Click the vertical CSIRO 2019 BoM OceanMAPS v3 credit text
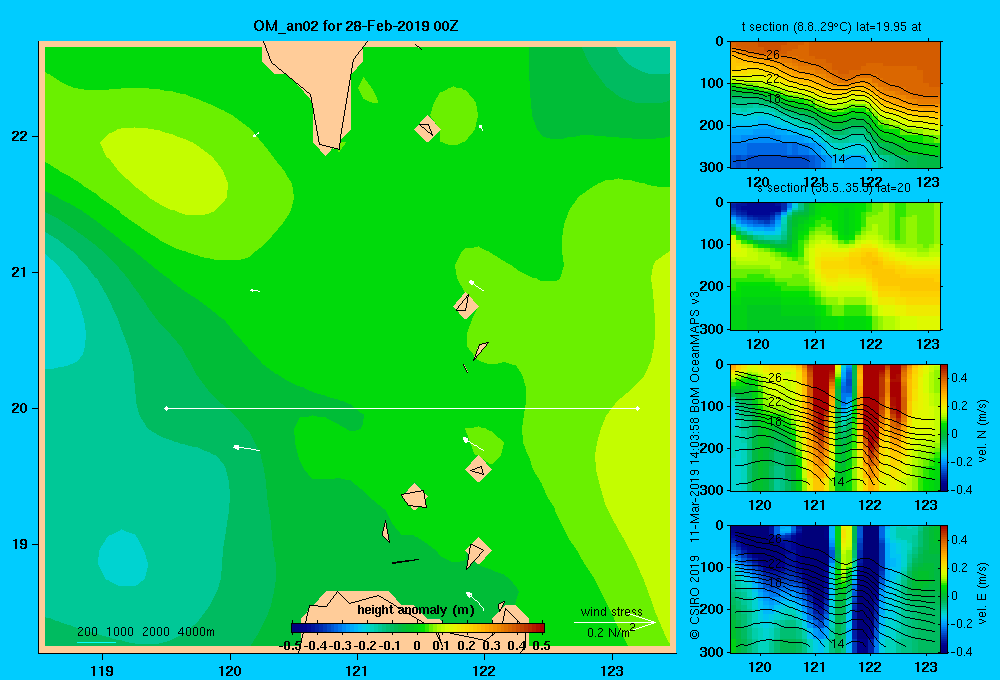The height and width of the screenshot is (680, 1000). [695, 466]
